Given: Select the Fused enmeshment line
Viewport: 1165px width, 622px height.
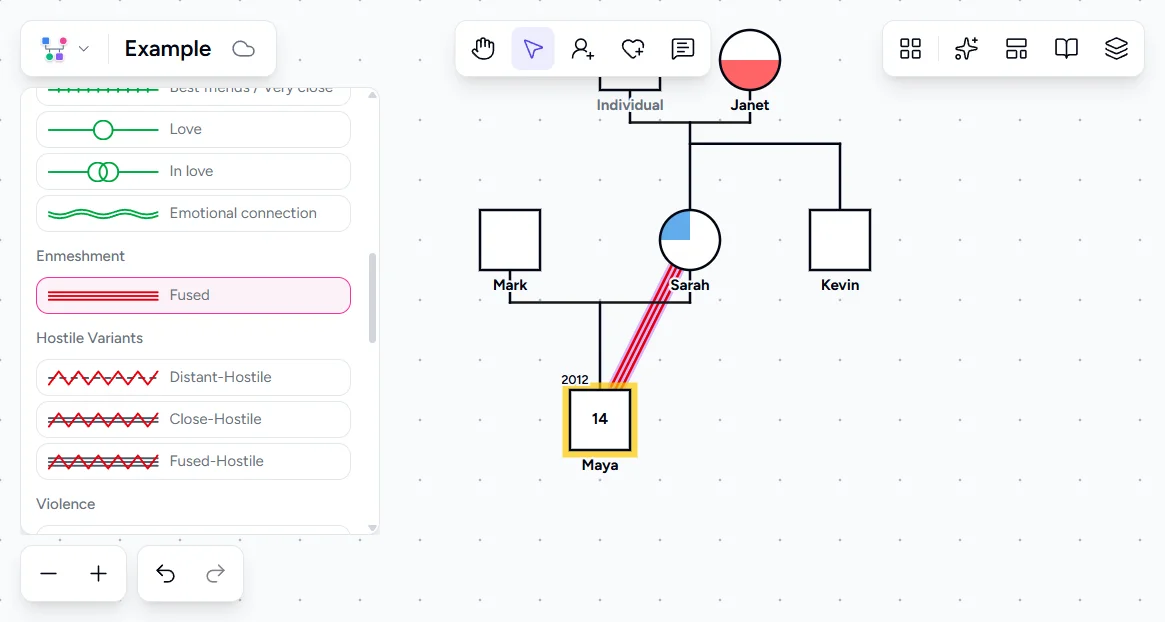Looking at the screenshot, I should (x=193, y=295).
